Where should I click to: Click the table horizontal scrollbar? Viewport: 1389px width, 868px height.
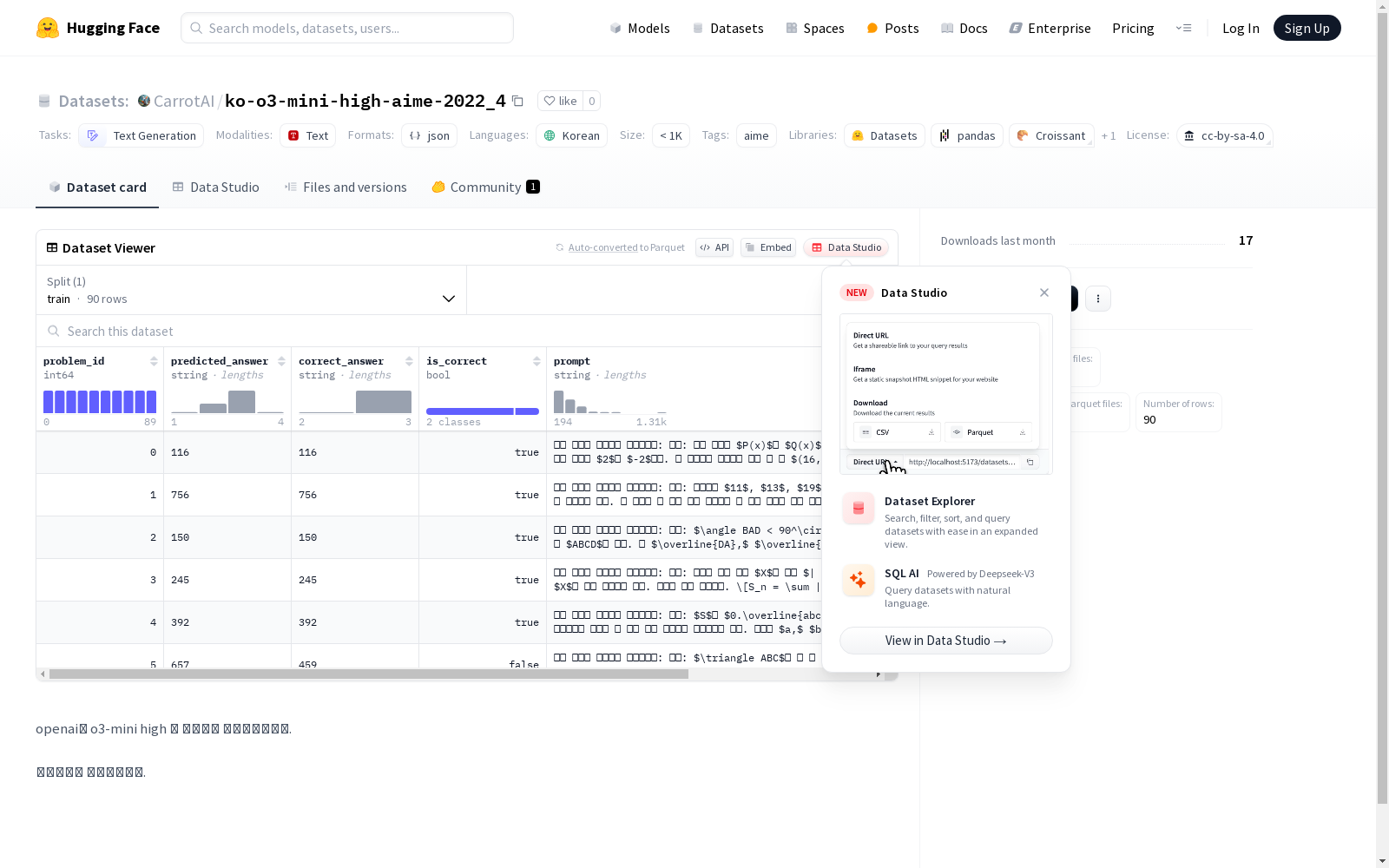(369, 674)
